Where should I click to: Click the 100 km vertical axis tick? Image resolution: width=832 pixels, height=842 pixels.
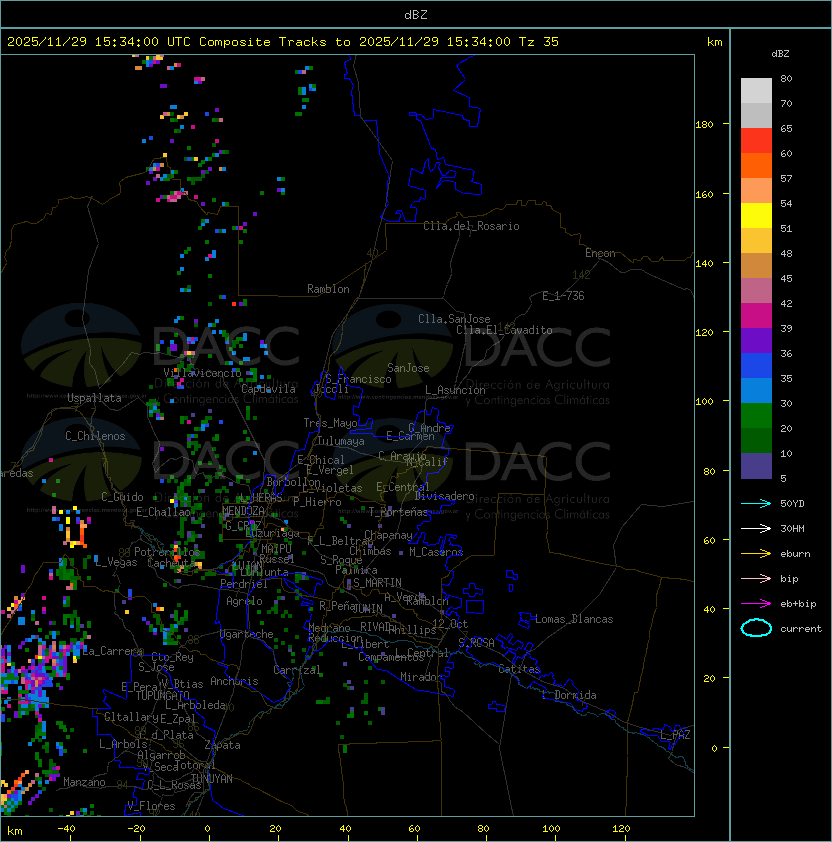coord(705,402)
